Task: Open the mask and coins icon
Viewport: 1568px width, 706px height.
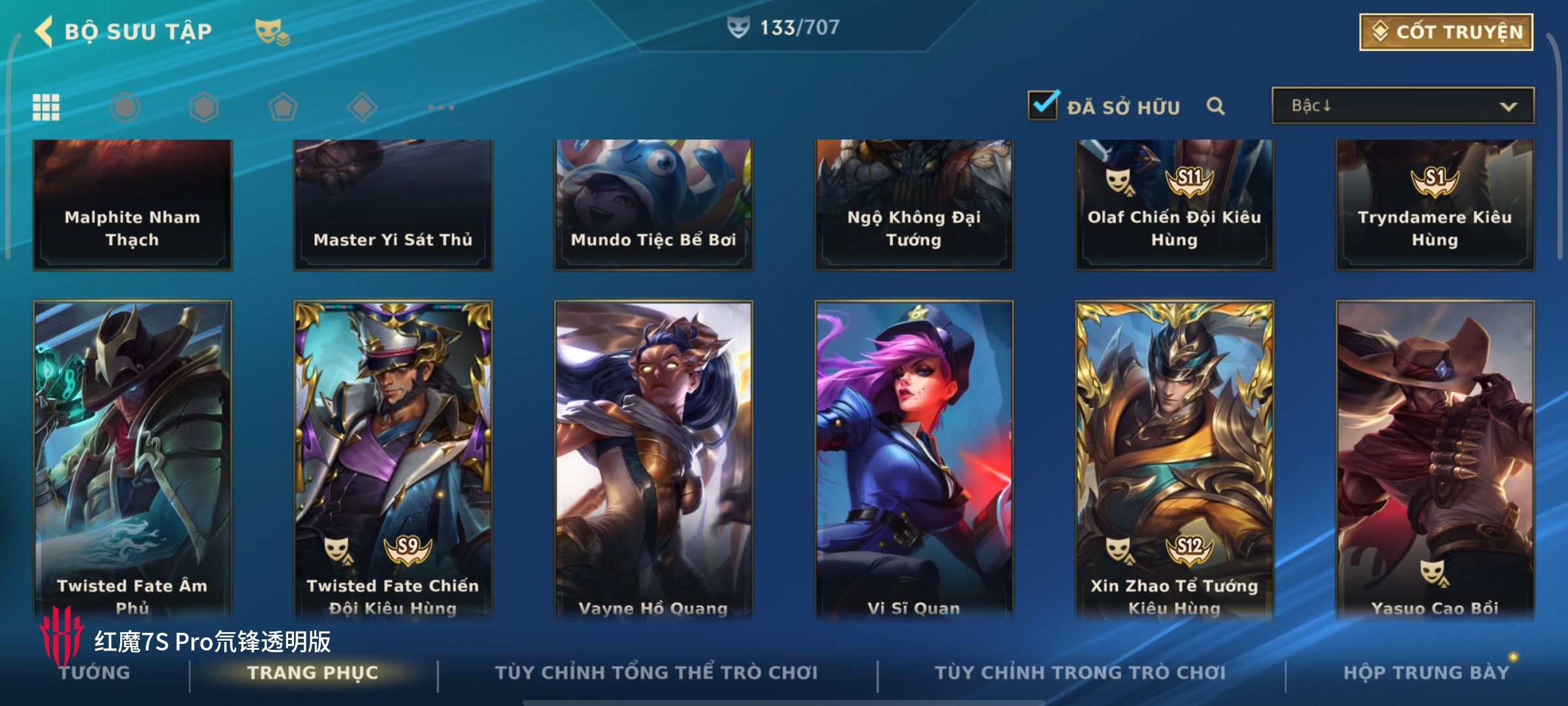Action: pyautogui.click(x=272, y=32)
